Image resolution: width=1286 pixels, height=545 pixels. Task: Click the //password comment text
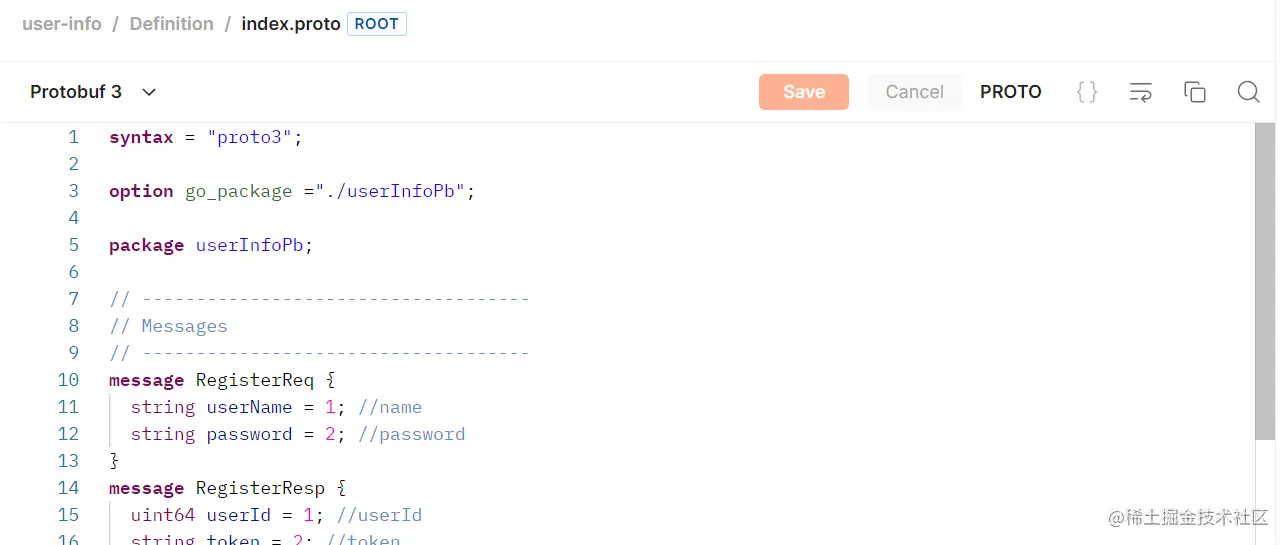(x=412, y=434)
